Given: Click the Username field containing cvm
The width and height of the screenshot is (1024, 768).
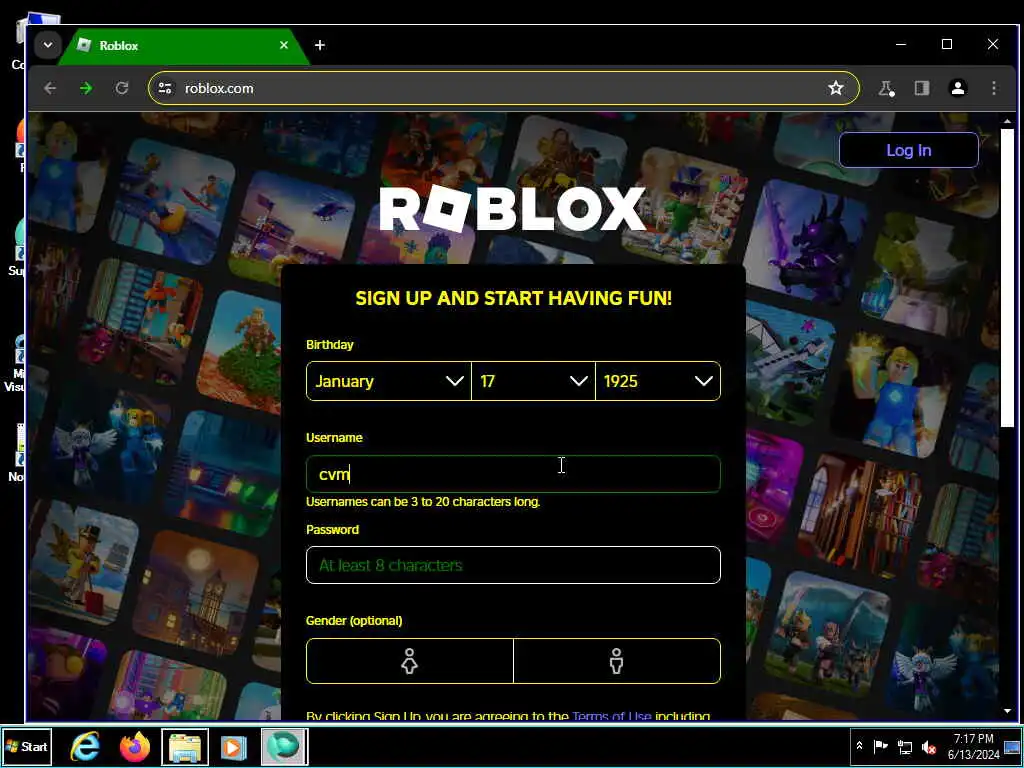Looking at the screenshot, I should click(513, 474).
